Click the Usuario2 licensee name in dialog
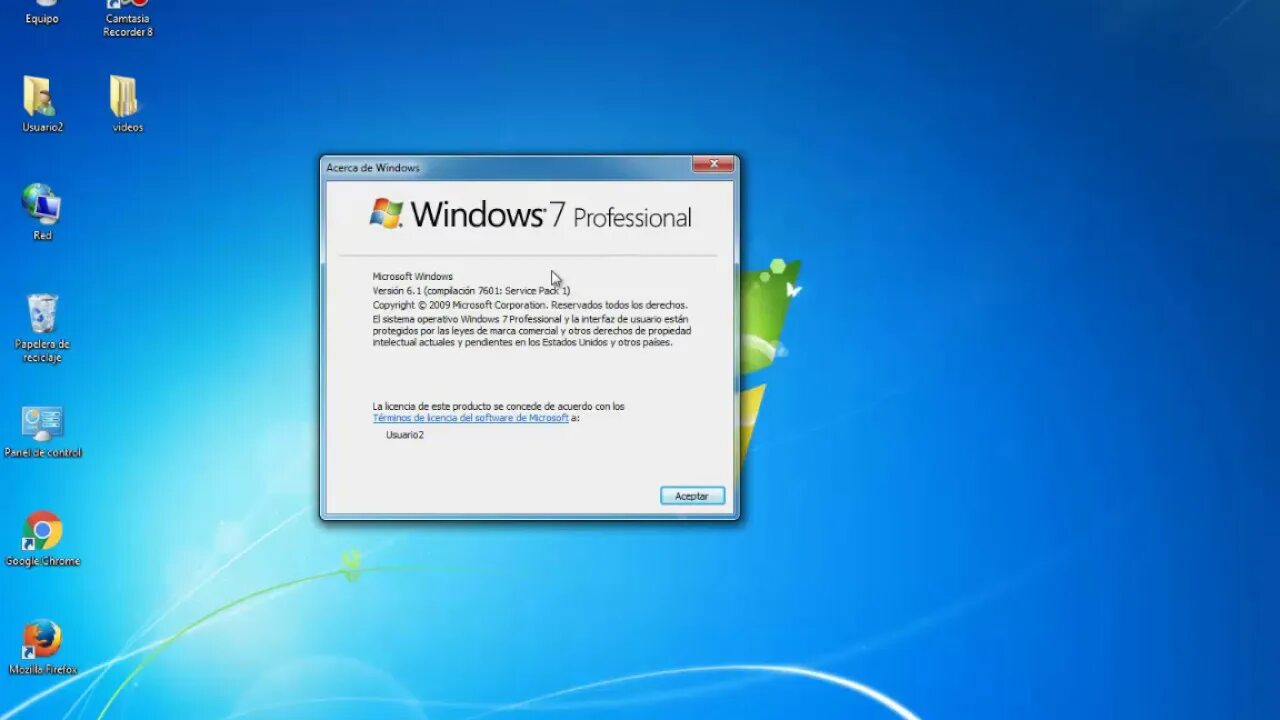Viewport: 1280px width, 720px height. (x=405, y=435)
